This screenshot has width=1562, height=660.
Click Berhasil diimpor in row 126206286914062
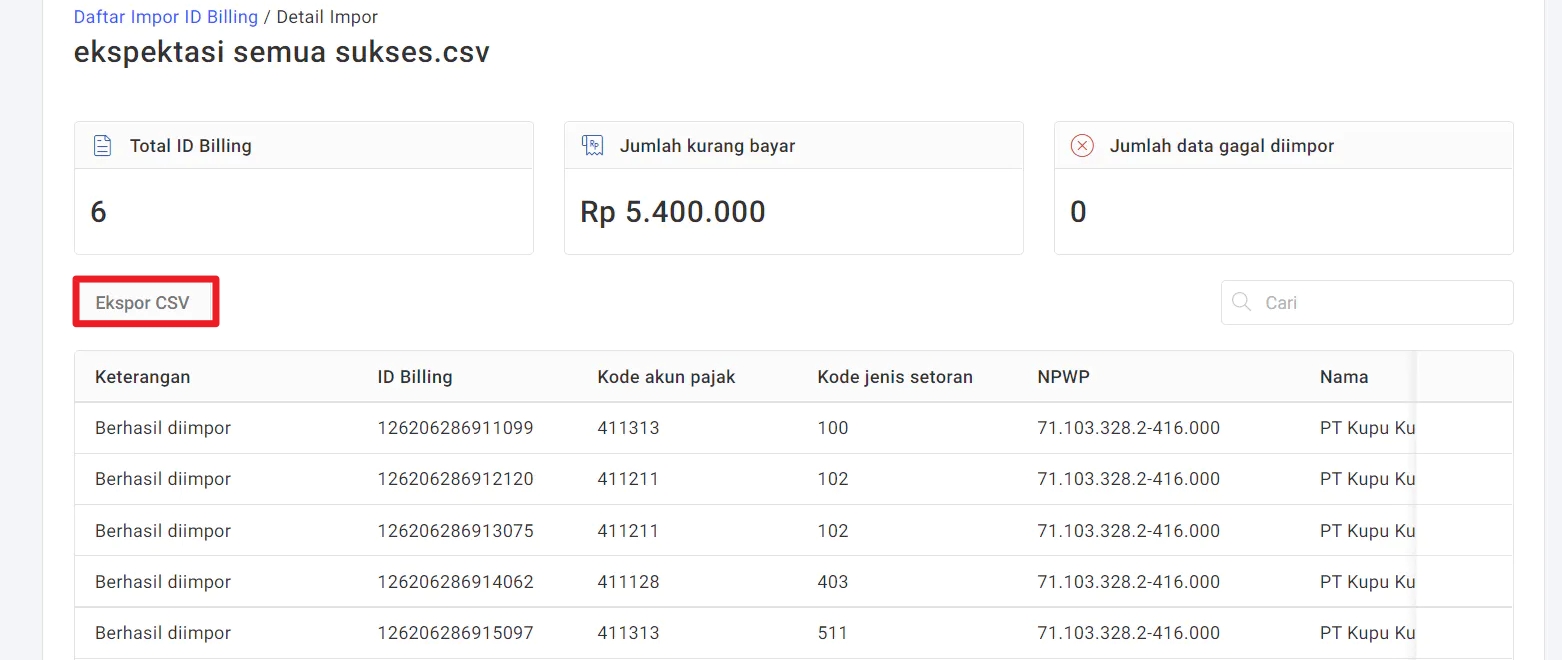[163, 582]
